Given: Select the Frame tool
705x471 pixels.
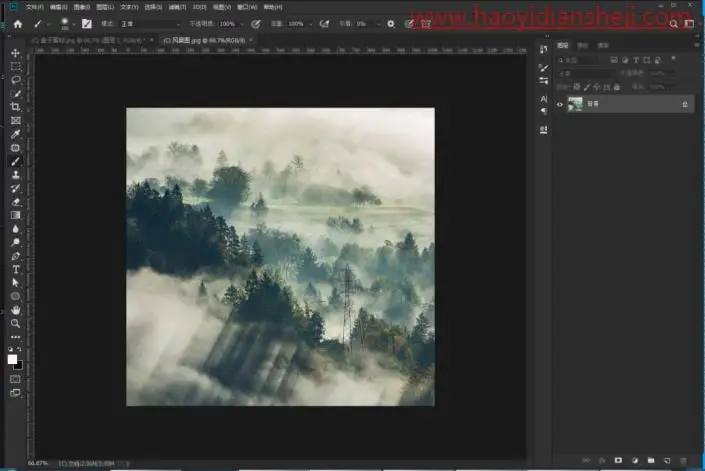Looking at the screenshot, I should point(15,120).
